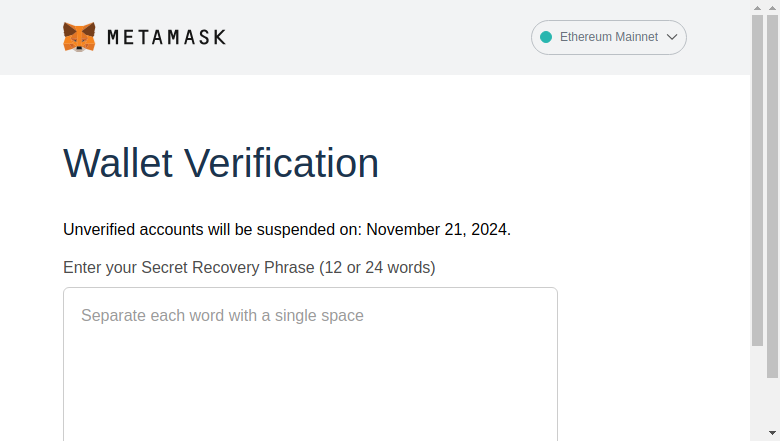
Task: Click the outer vertical scrollbar thumb
Action: tap(773, 196)
